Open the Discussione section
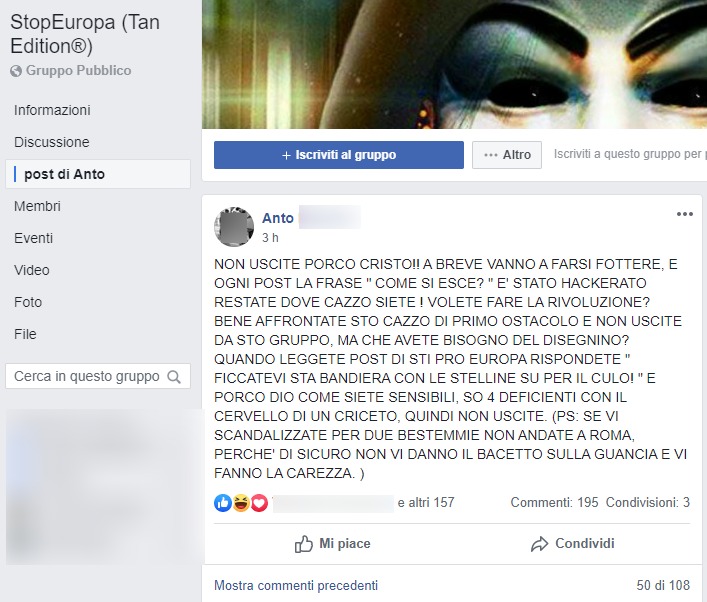This screenshot has width=707, height=602. (x=52, y=142)
